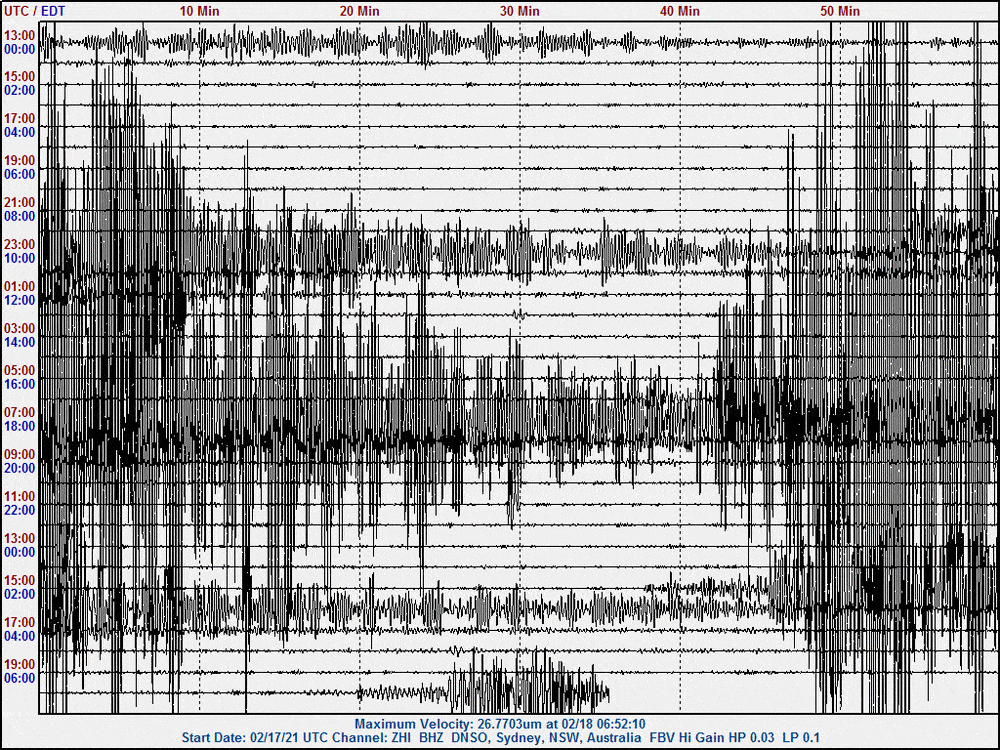The width and height of the screenshot is (1000, 750).
Task: Select the 22:00 EDT row label
Action: point(20,510)
